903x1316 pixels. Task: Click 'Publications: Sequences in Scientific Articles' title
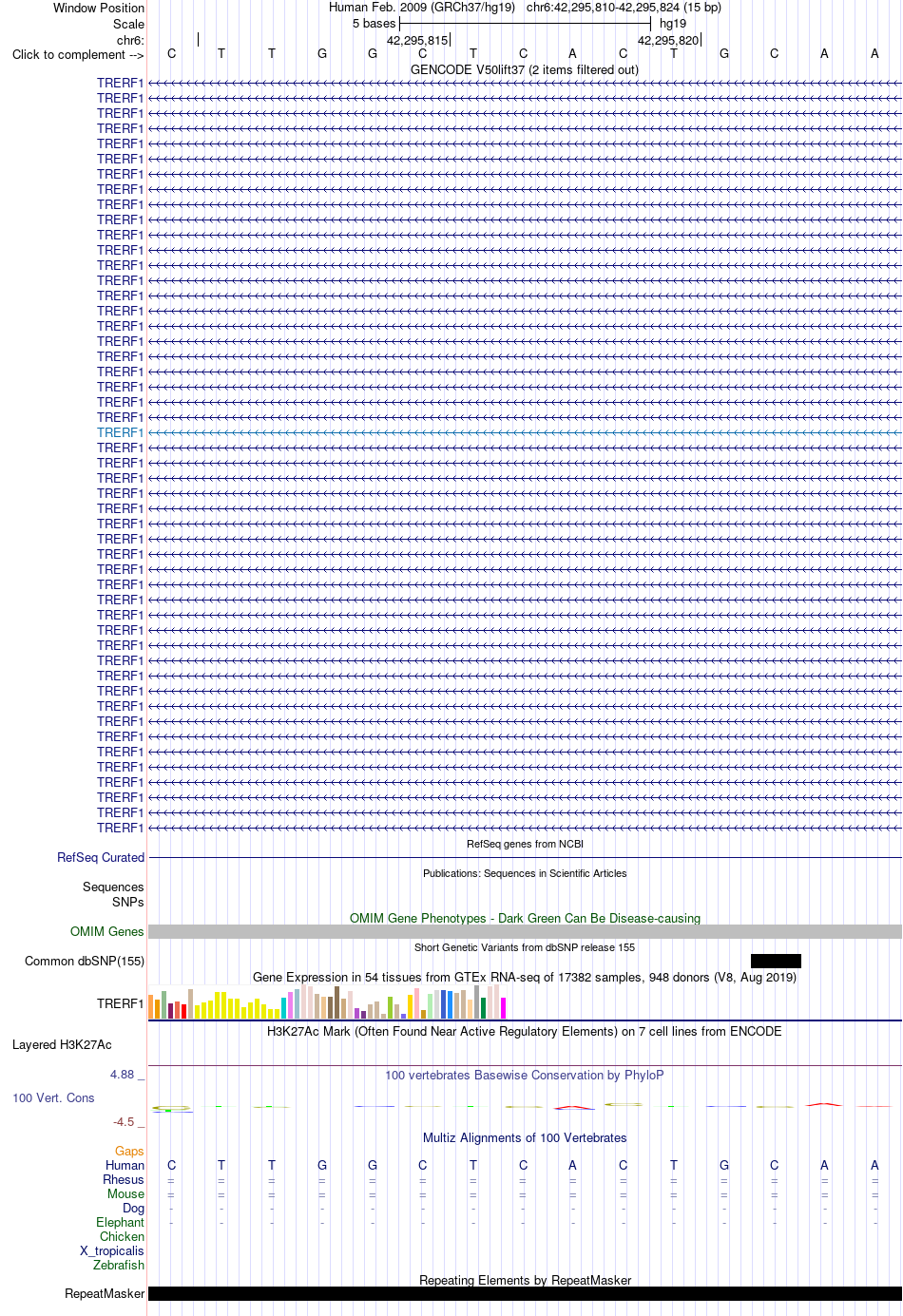tap(525, 873)
